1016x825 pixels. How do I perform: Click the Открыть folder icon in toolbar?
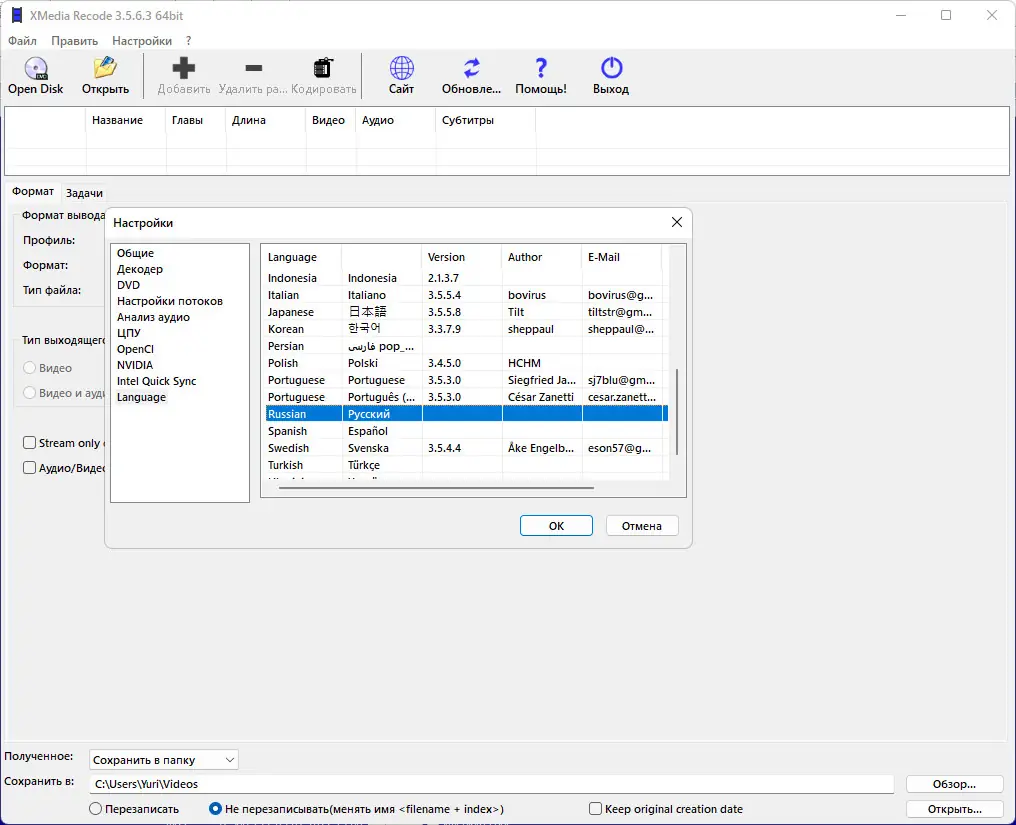[105, 67]
